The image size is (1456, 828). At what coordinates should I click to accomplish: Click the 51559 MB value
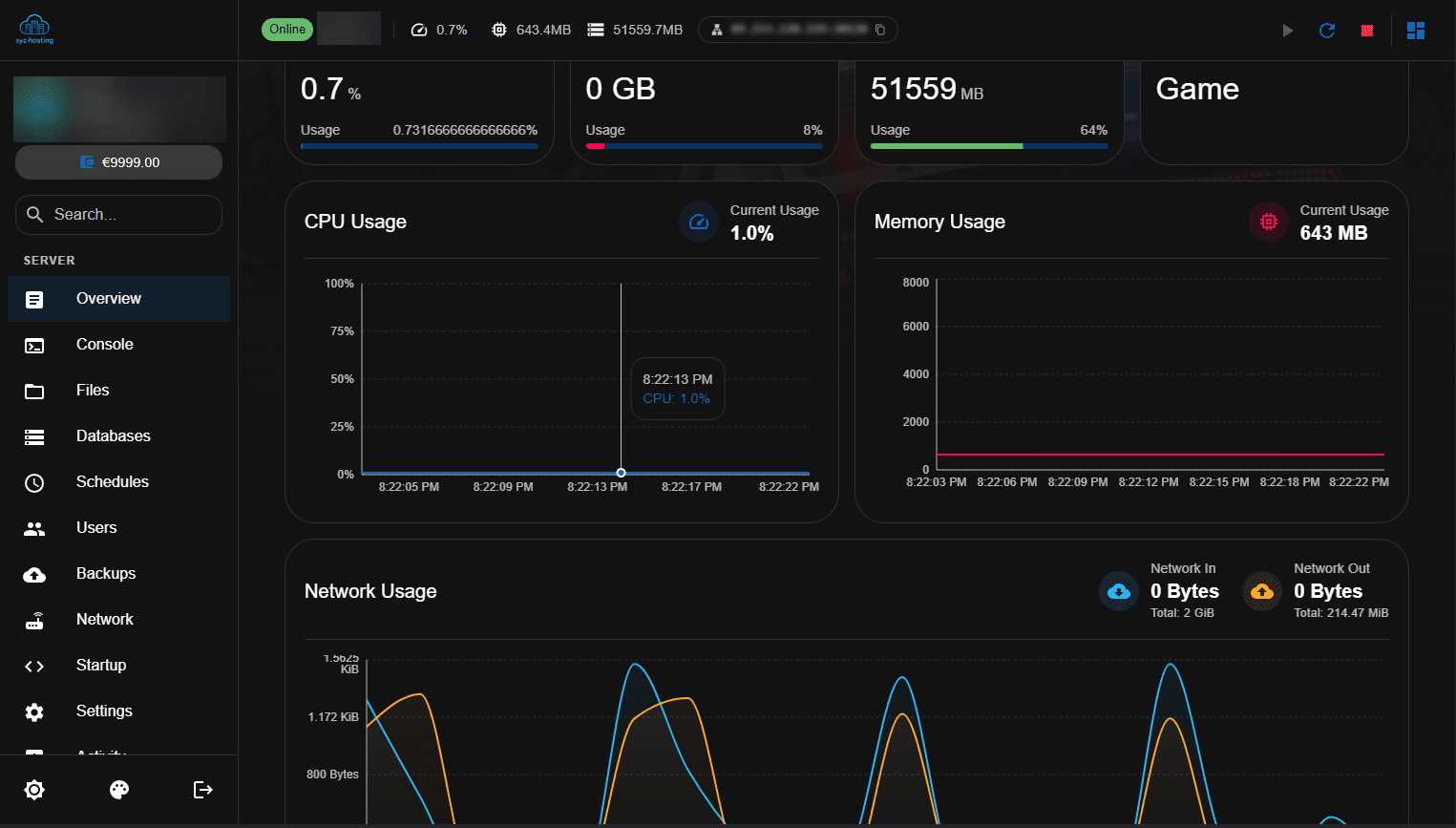[926, 89]
